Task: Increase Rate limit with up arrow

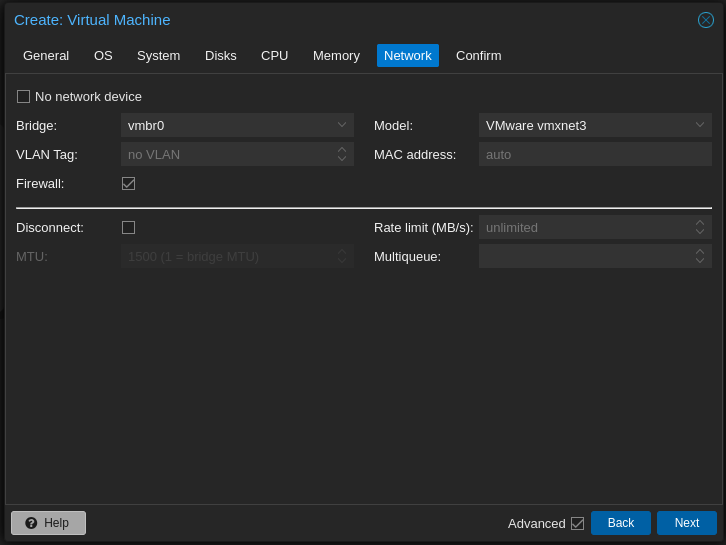Action: [700, 223]
